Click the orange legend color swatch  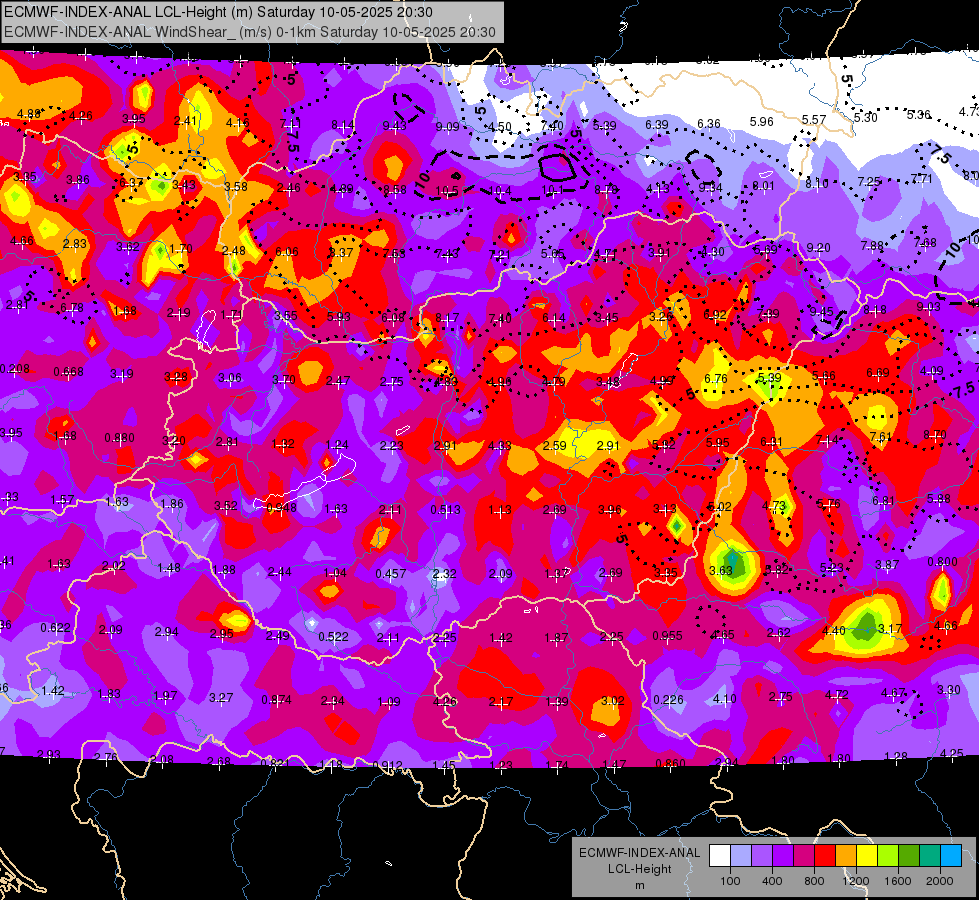click(x=846, y=856)
